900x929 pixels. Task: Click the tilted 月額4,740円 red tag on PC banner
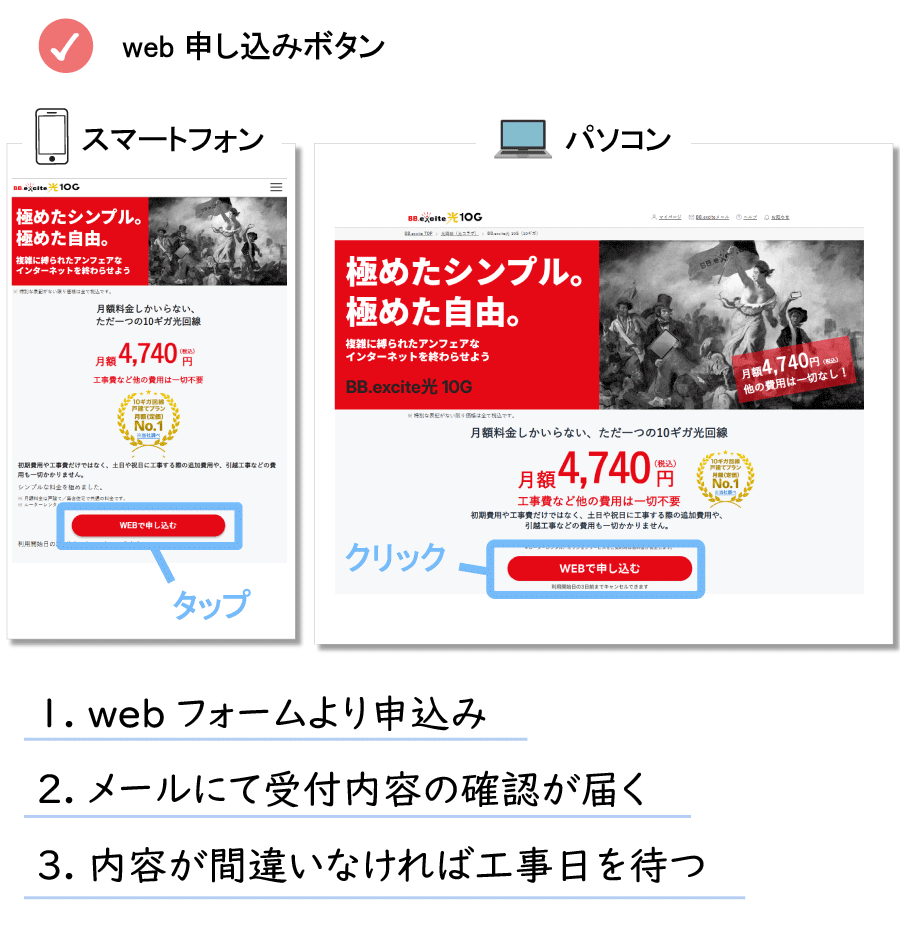[794, 371]
